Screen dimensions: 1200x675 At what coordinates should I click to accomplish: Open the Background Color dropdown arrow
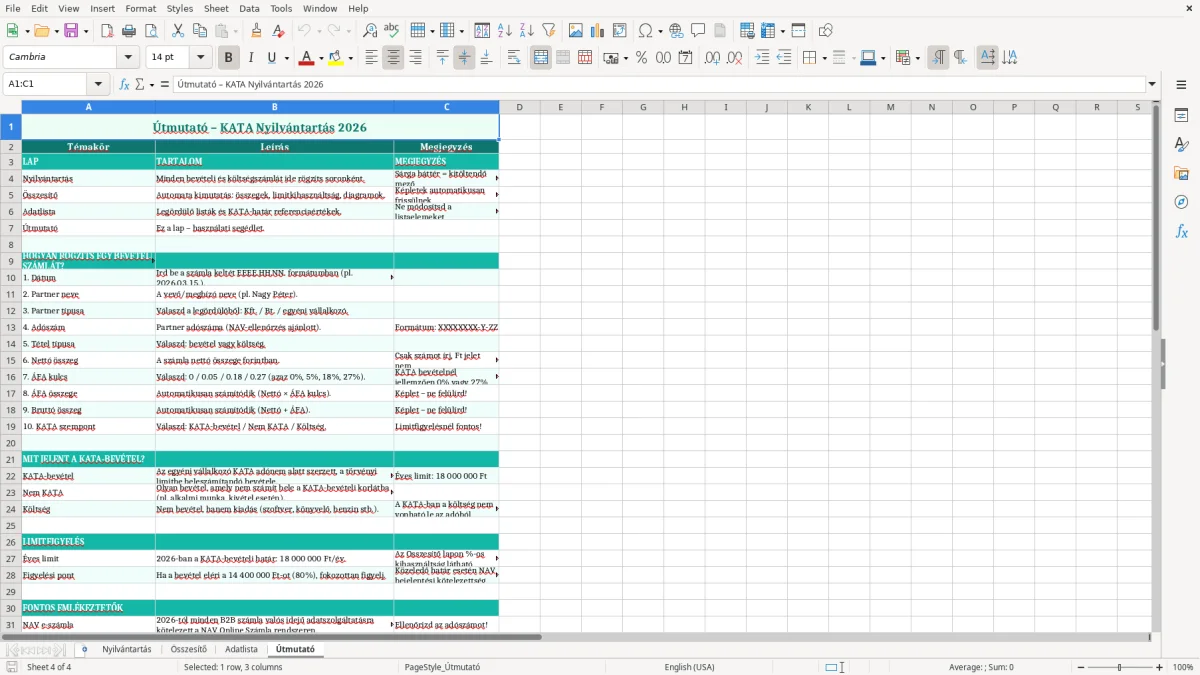[350, 58]
